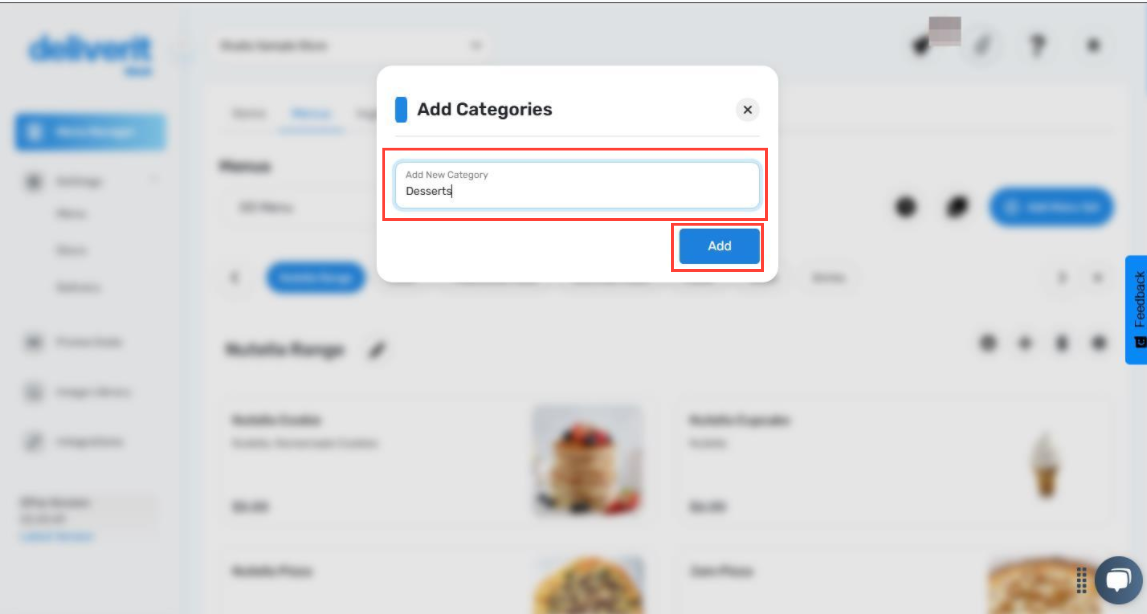The width and height of the screenshot is (1147, 614).
Task: Click the notification bell icon in the top bar
Action: point(919,44)
